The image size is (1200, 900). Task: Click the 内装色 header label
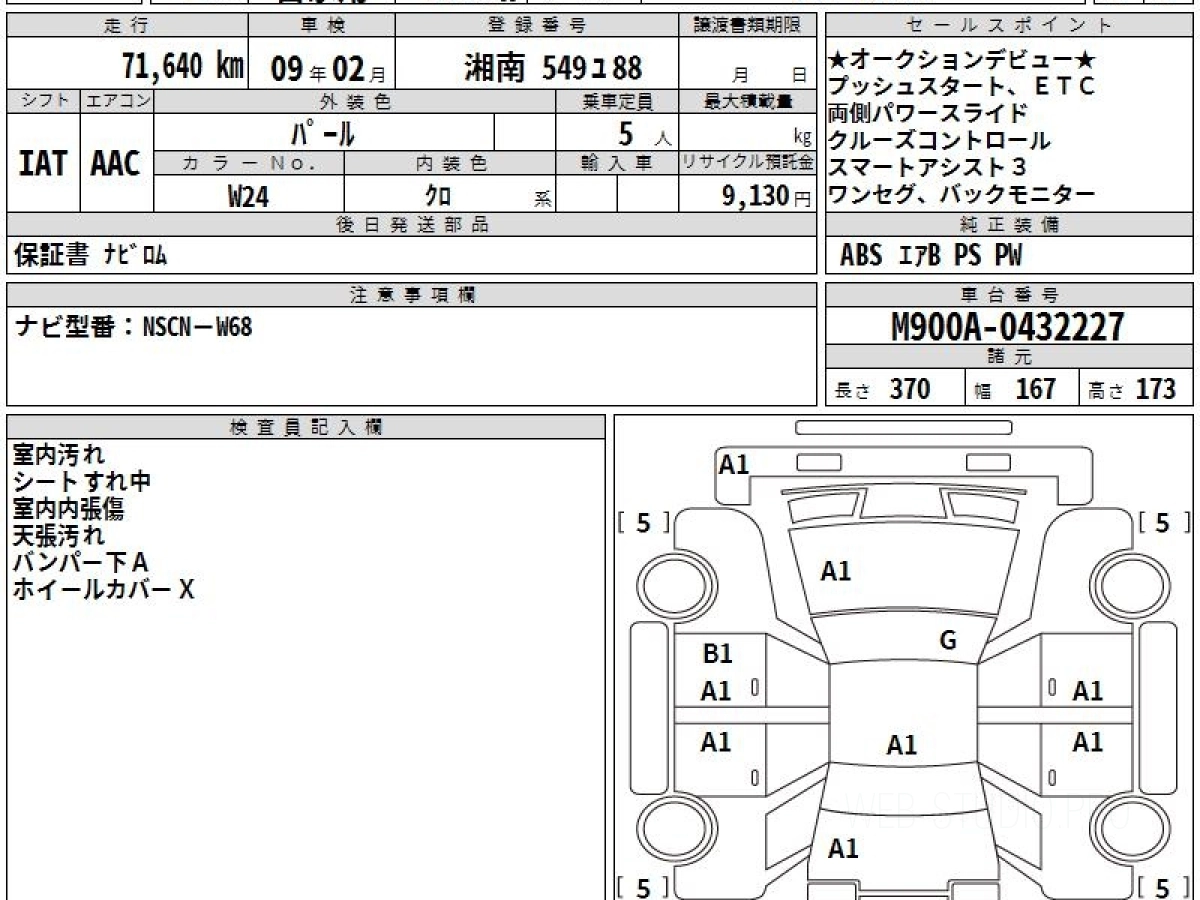click(x=451, y=163)
